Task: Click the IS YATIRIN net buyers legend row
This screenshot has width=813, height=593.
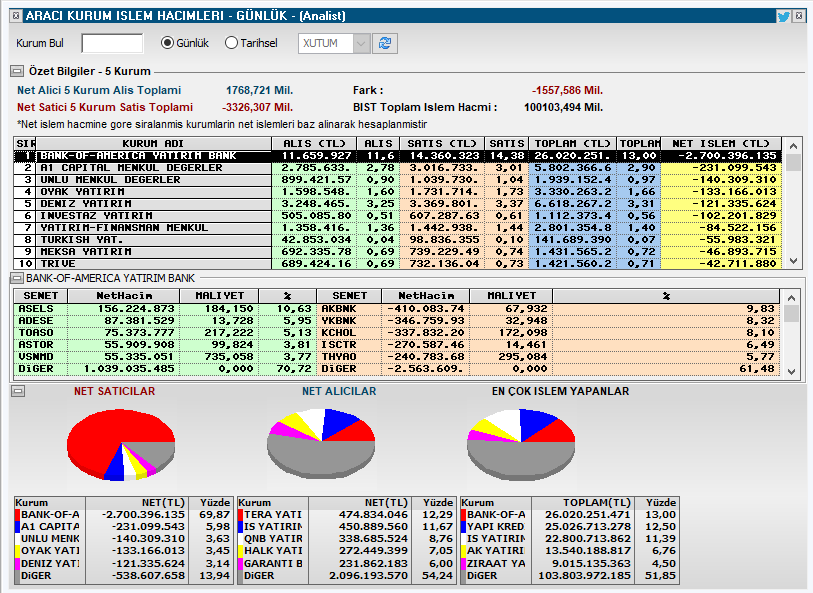Action: coord(346,527)
